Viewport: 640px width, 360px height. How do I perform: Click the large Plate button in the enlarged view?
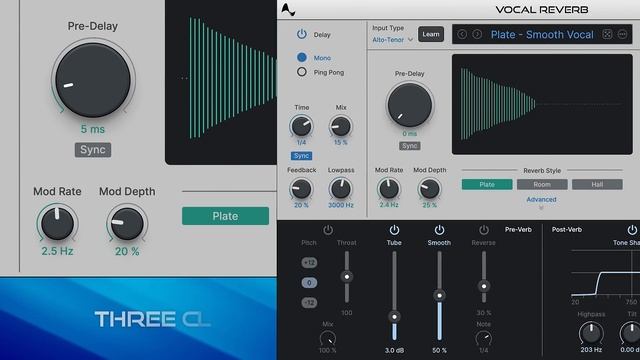point(225,216)
